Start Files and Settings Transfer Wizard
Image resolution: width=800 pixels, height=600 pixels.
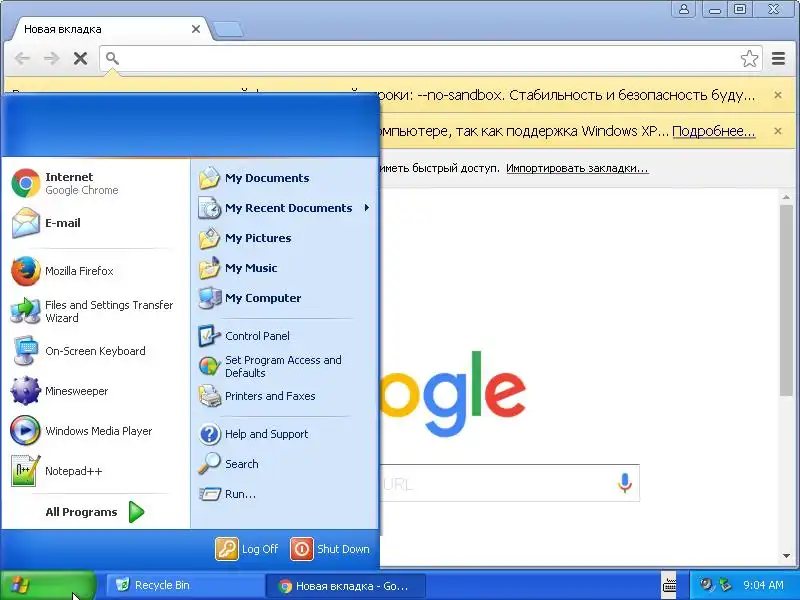95,311
